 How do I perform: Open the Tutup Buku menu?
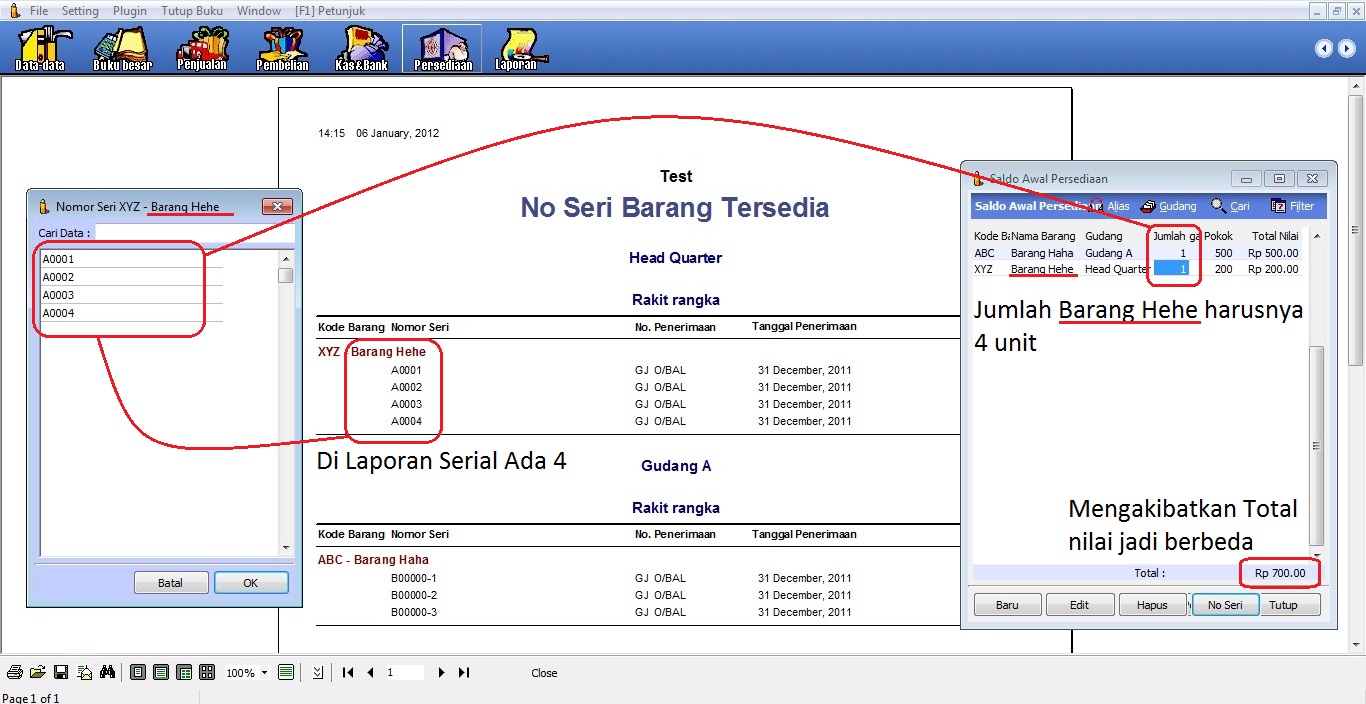pos(192,11)
